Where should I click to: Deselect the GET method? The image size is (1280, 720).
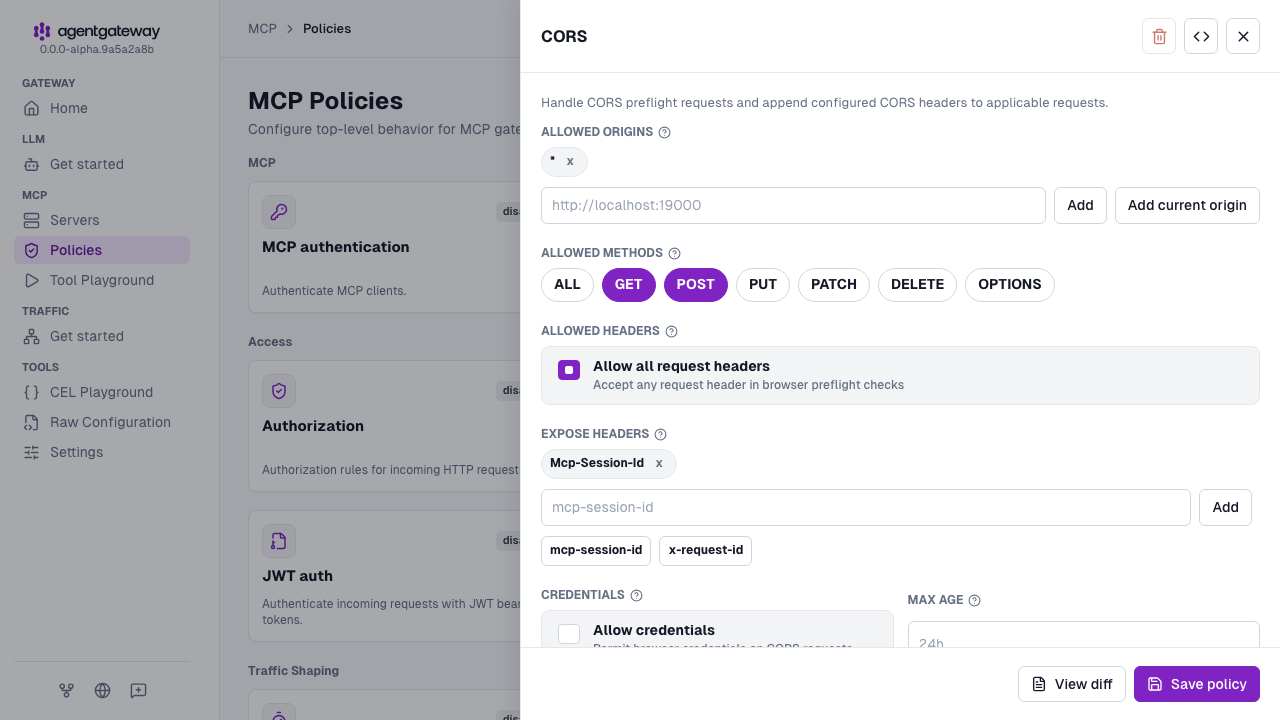click(629, 284)
